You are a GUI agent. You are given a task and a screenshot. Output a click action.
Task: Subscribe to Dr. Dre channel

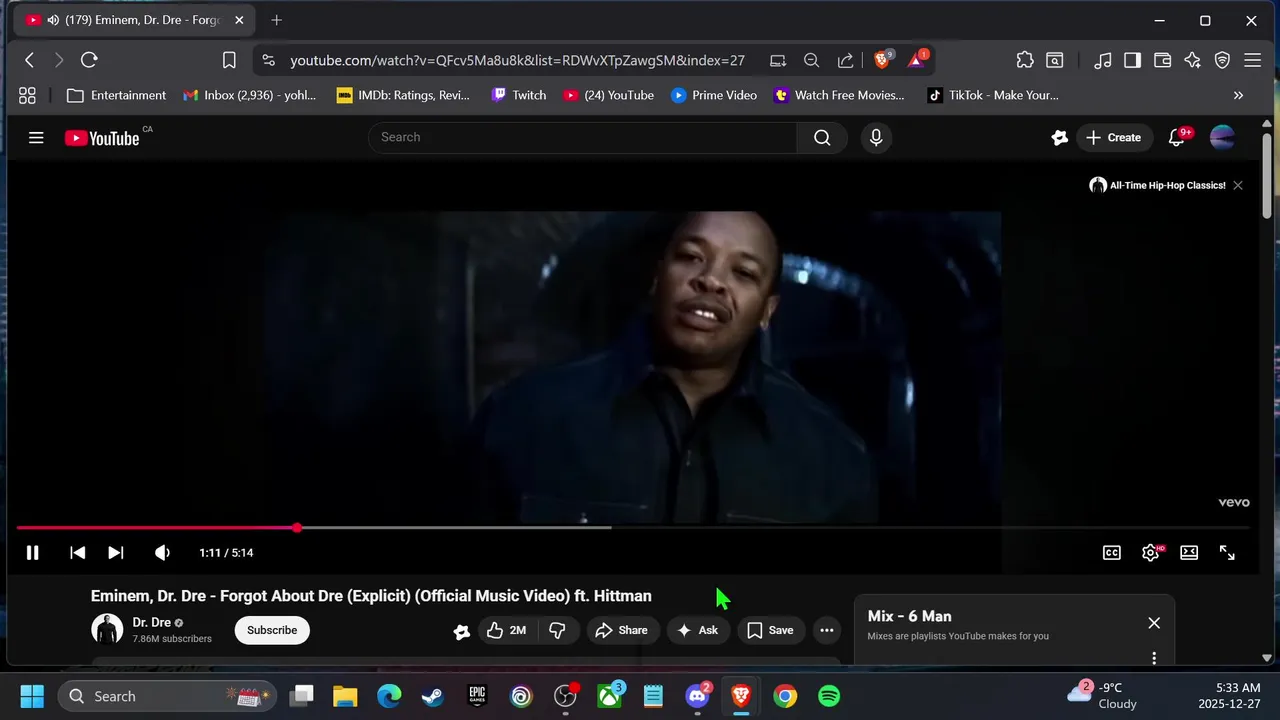pos(272,630)
